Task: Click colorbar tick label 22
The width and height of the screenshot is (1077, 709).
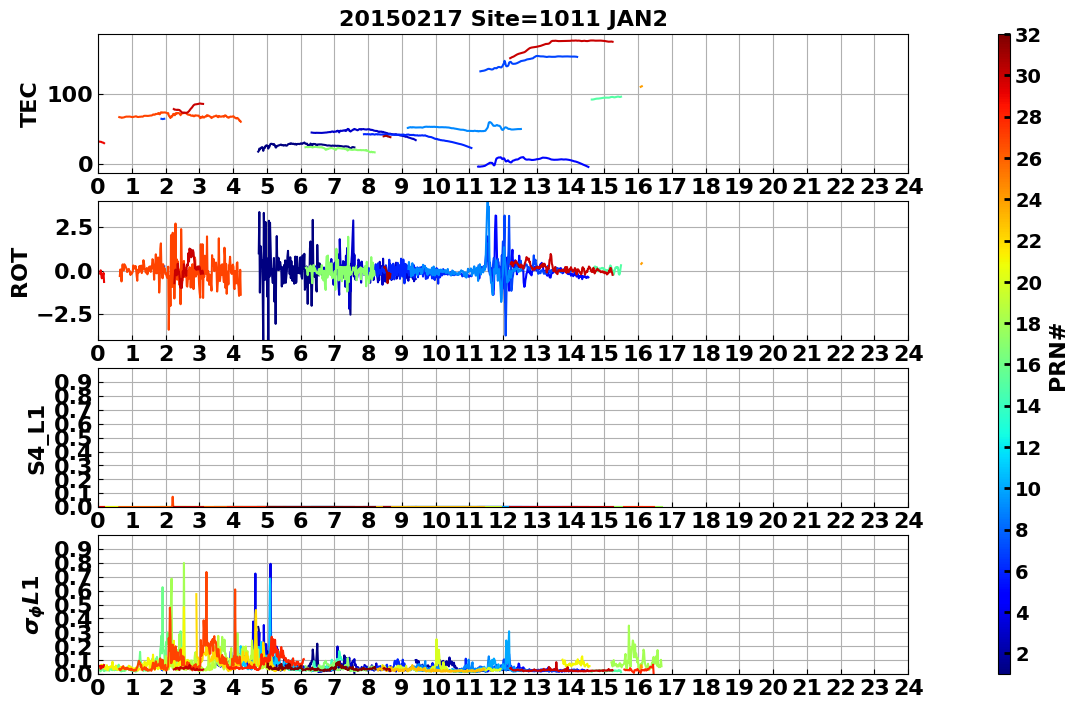Action: tap(1028, 241)
